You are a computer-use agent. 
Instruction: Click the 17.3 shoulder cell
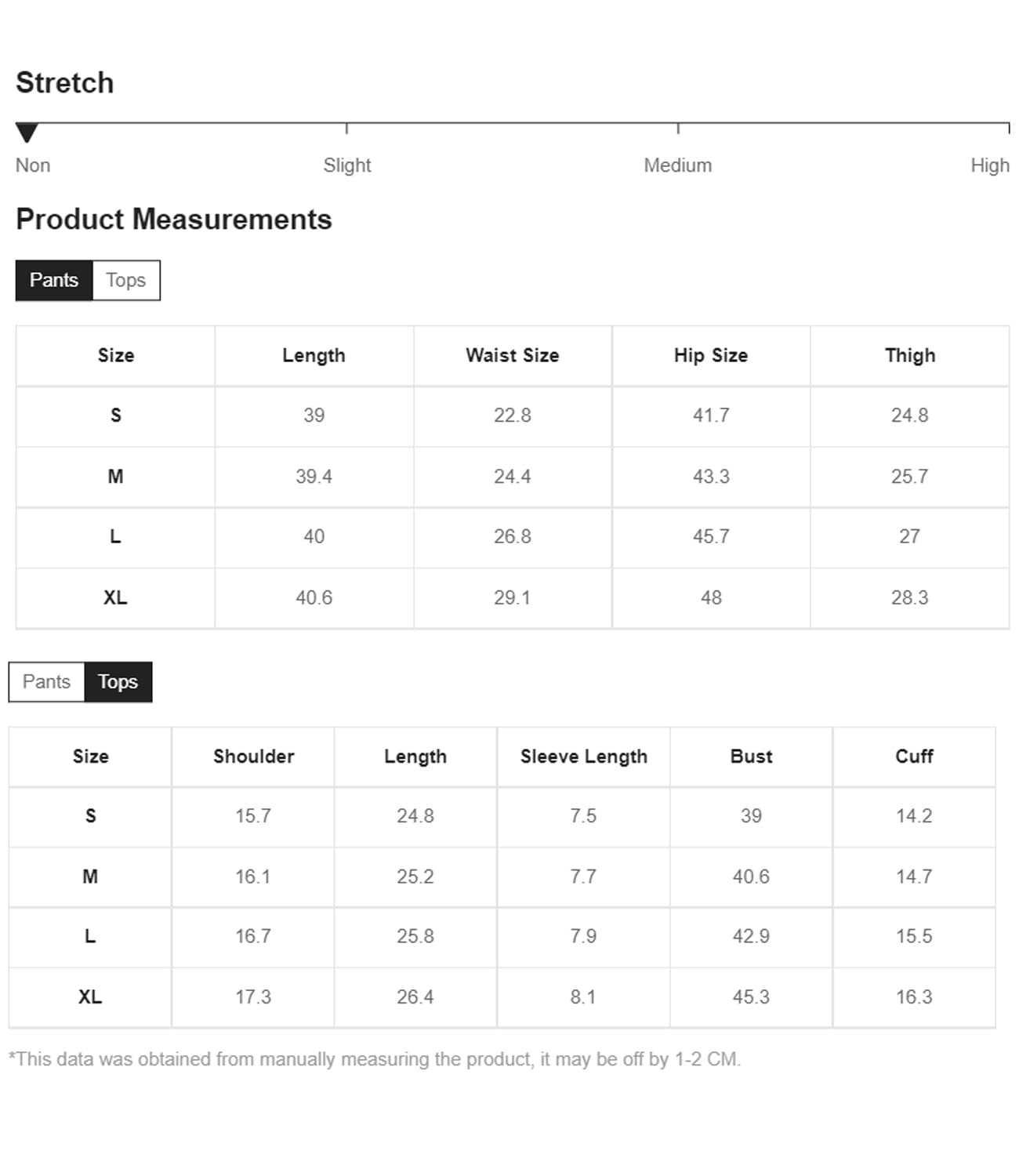(253, 997)
